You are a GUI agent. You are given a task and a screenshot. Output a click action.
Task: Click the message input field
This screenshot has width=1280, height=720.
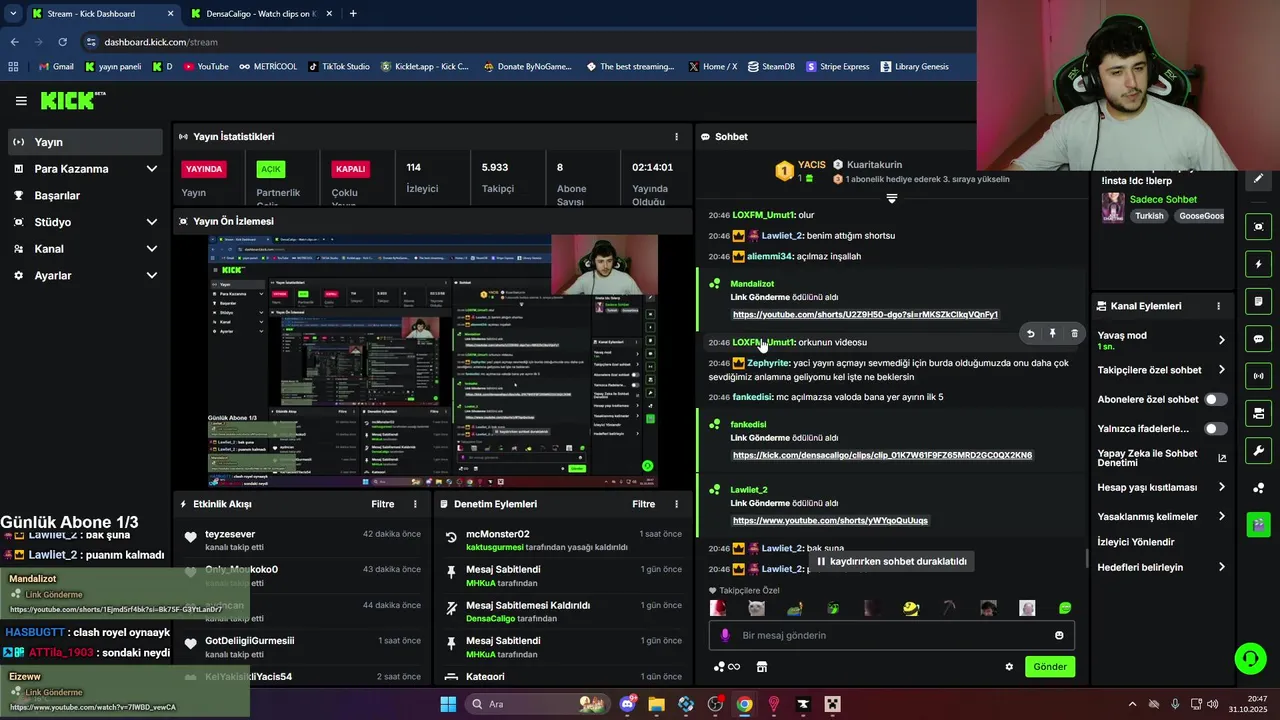(892, 635)
